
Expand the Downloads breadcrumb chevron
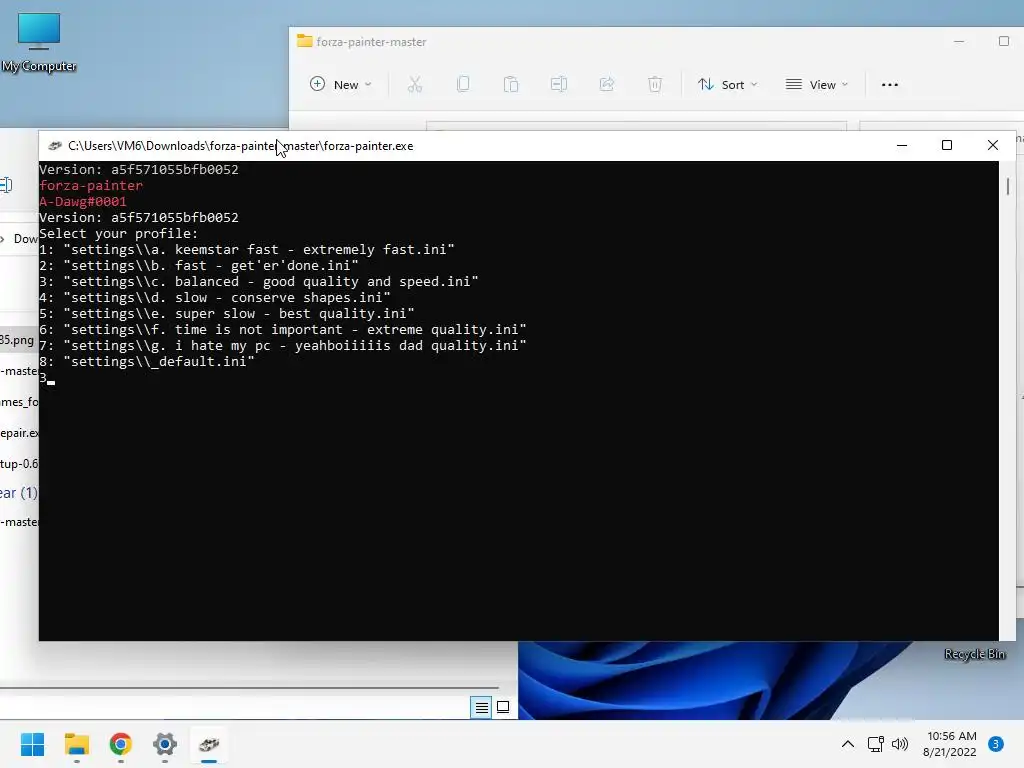3,239
